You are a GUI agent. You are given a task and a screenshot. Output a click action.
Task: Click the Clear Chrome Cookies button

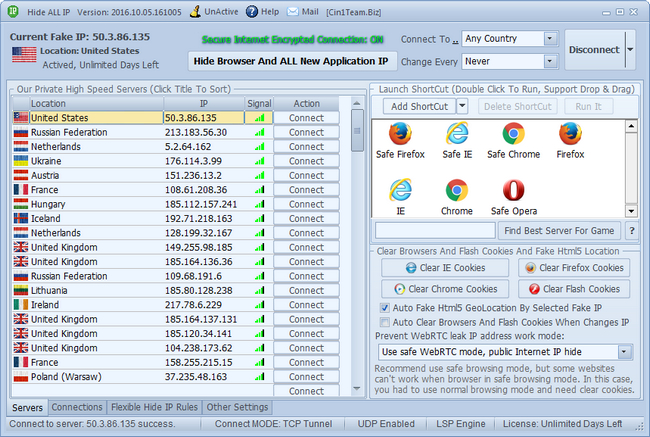445,289
